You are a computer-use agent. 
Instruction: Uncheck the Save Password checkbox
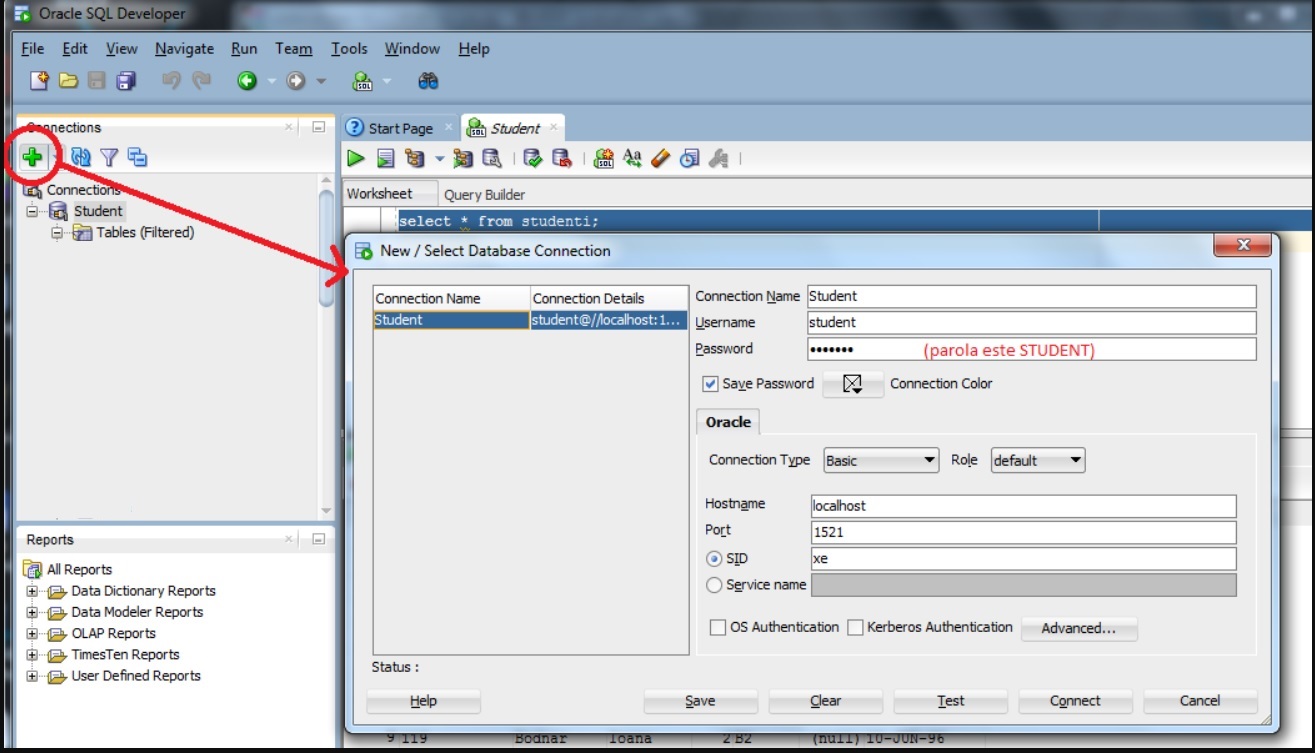(x=711, y=384)
